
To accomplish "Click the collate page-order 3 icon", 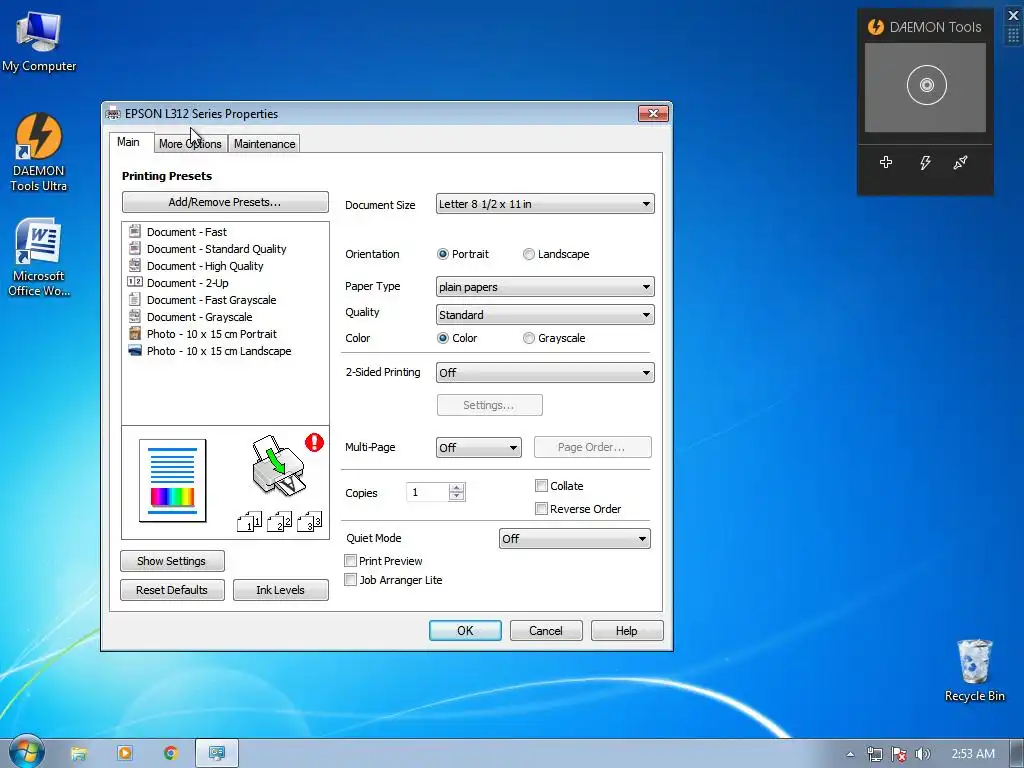I will (310, 522).
